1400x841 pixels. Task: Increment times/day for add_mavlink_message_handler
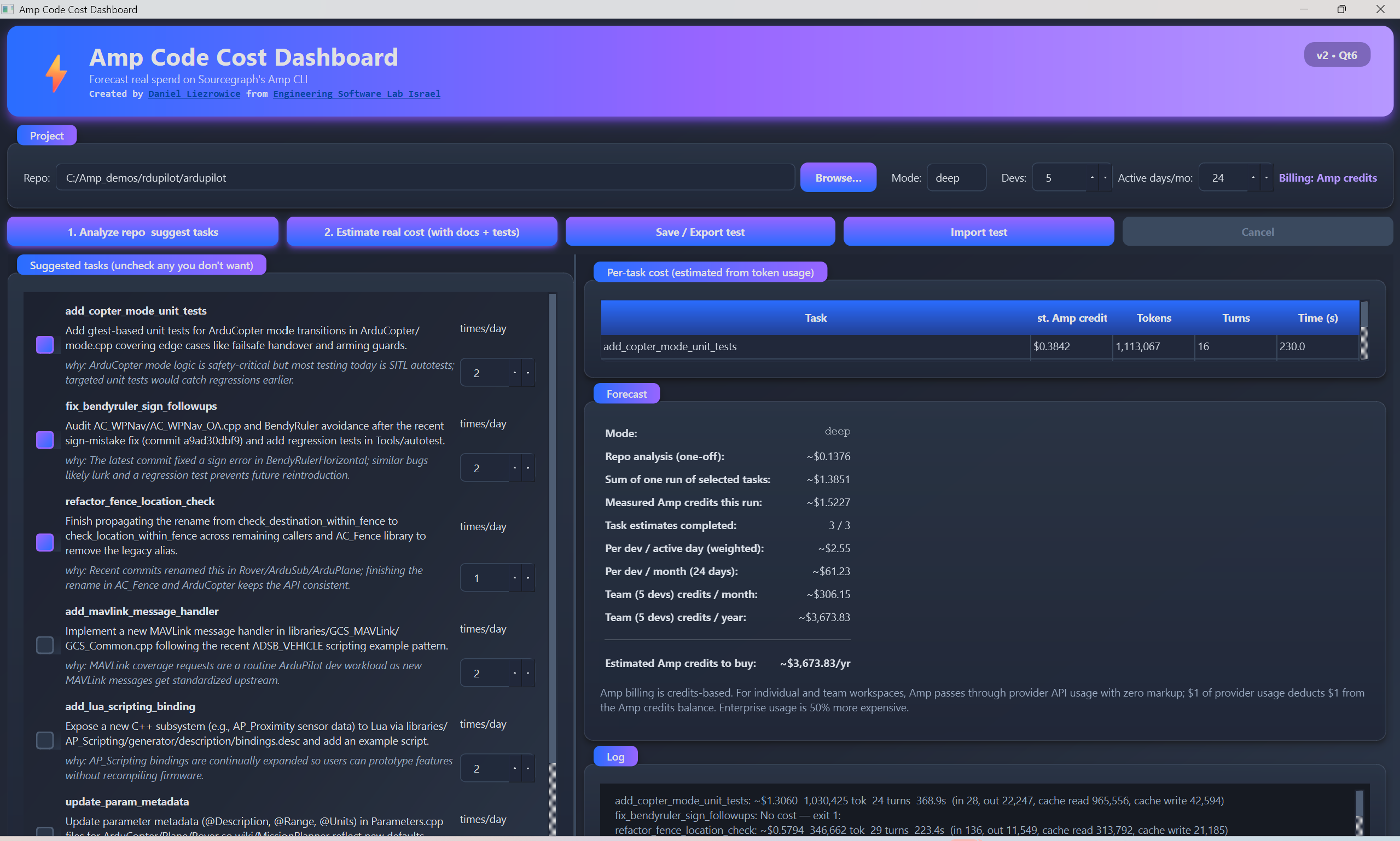click(x=514, y=673)
